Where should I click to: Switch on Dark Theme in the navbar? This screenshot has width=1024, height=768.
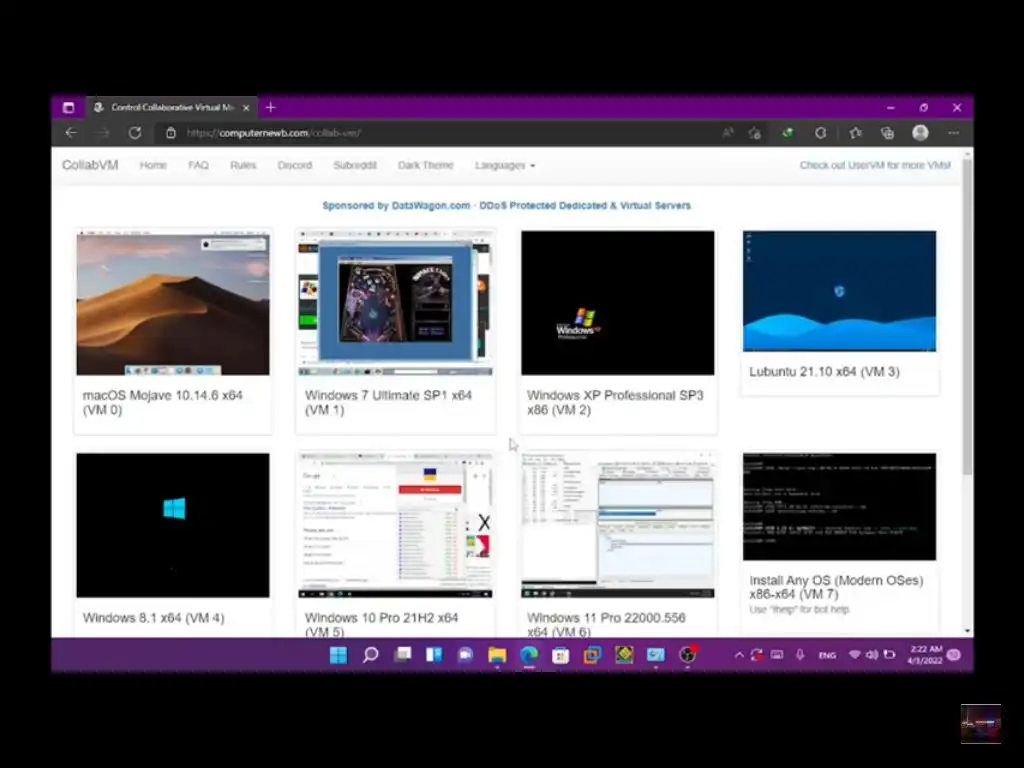(425, 165)
